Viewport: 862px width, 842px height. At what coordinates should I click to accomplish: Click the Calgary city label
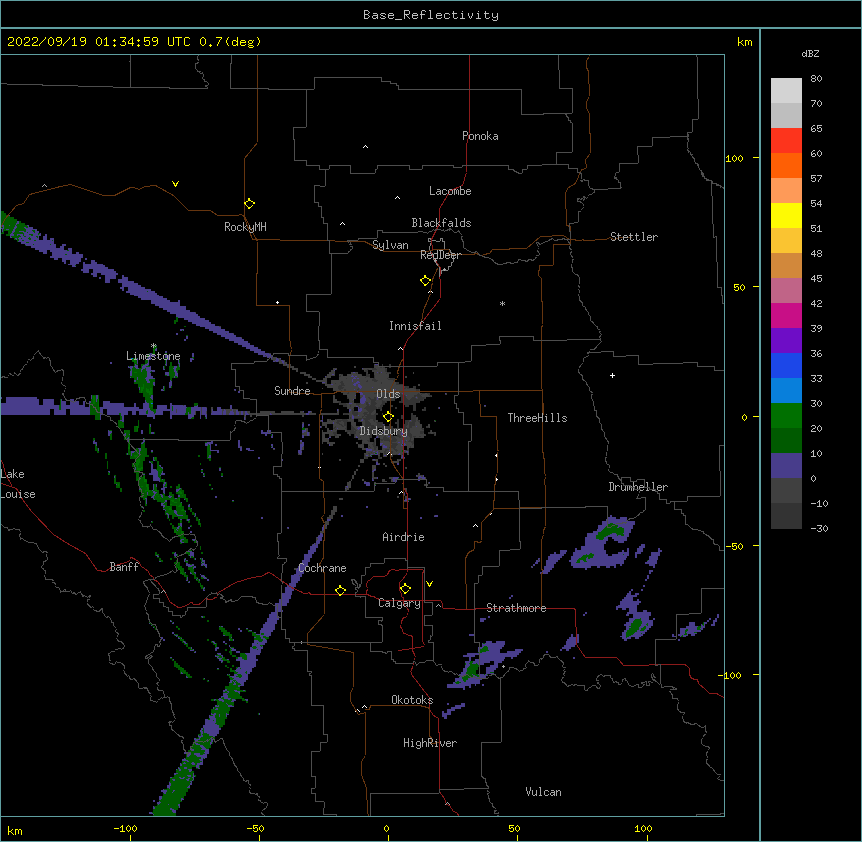pyautogui.click(x=399, y=603)
